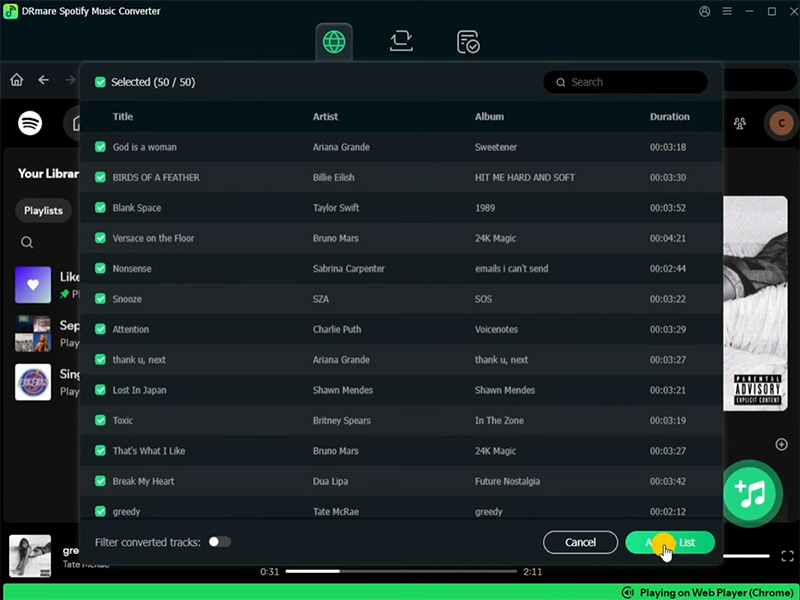Click the Taylor Swift artist cell
The image size is (800, 600).
(336, 208)
